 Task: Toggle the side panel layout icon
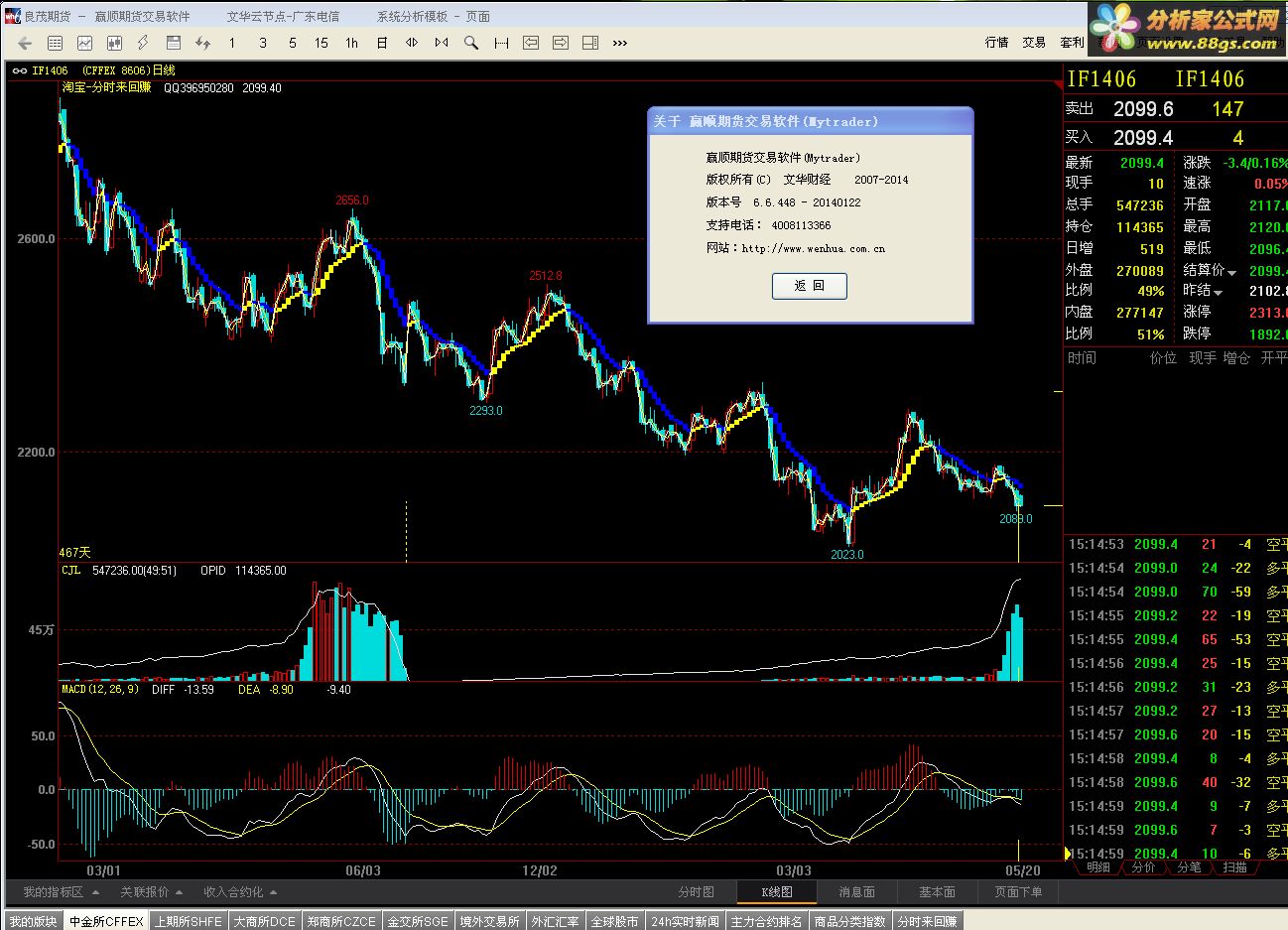coord(590,43)
